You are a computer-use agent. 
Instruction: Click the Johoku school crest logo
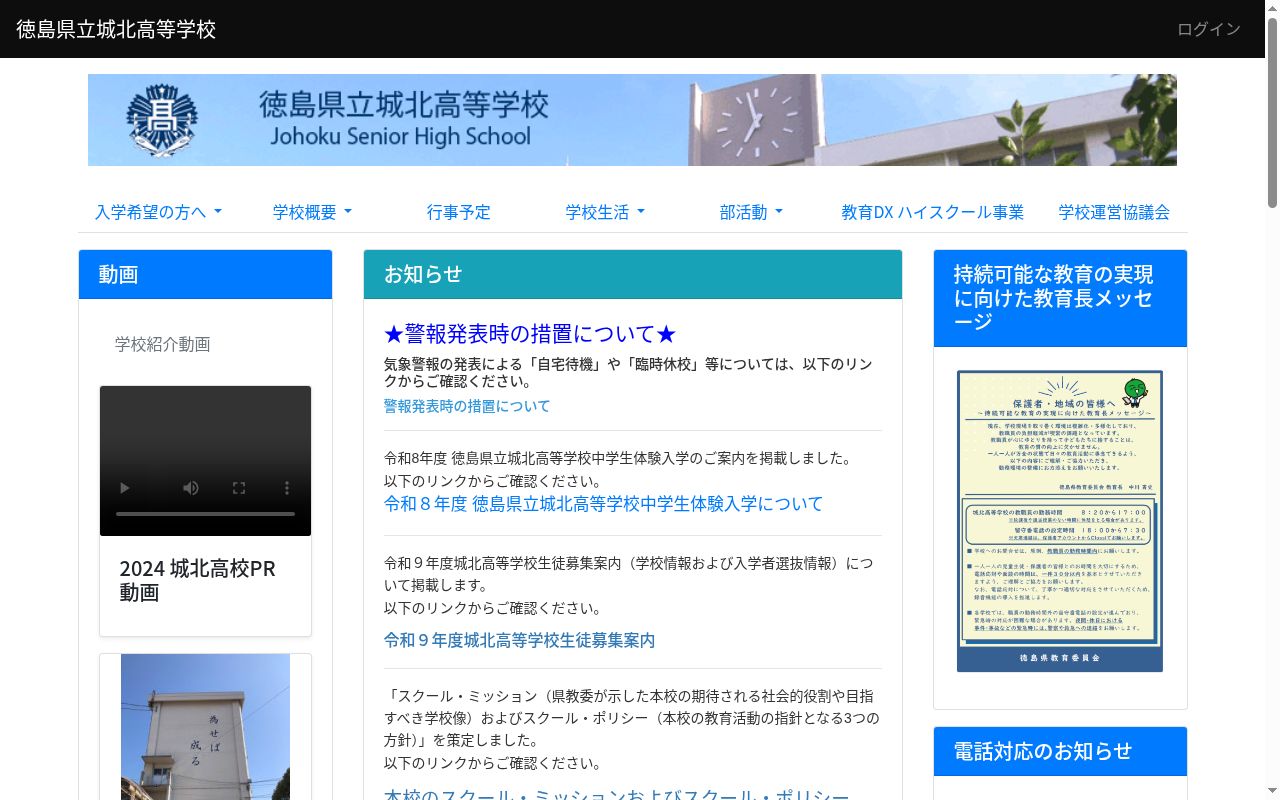pos(162,120)
